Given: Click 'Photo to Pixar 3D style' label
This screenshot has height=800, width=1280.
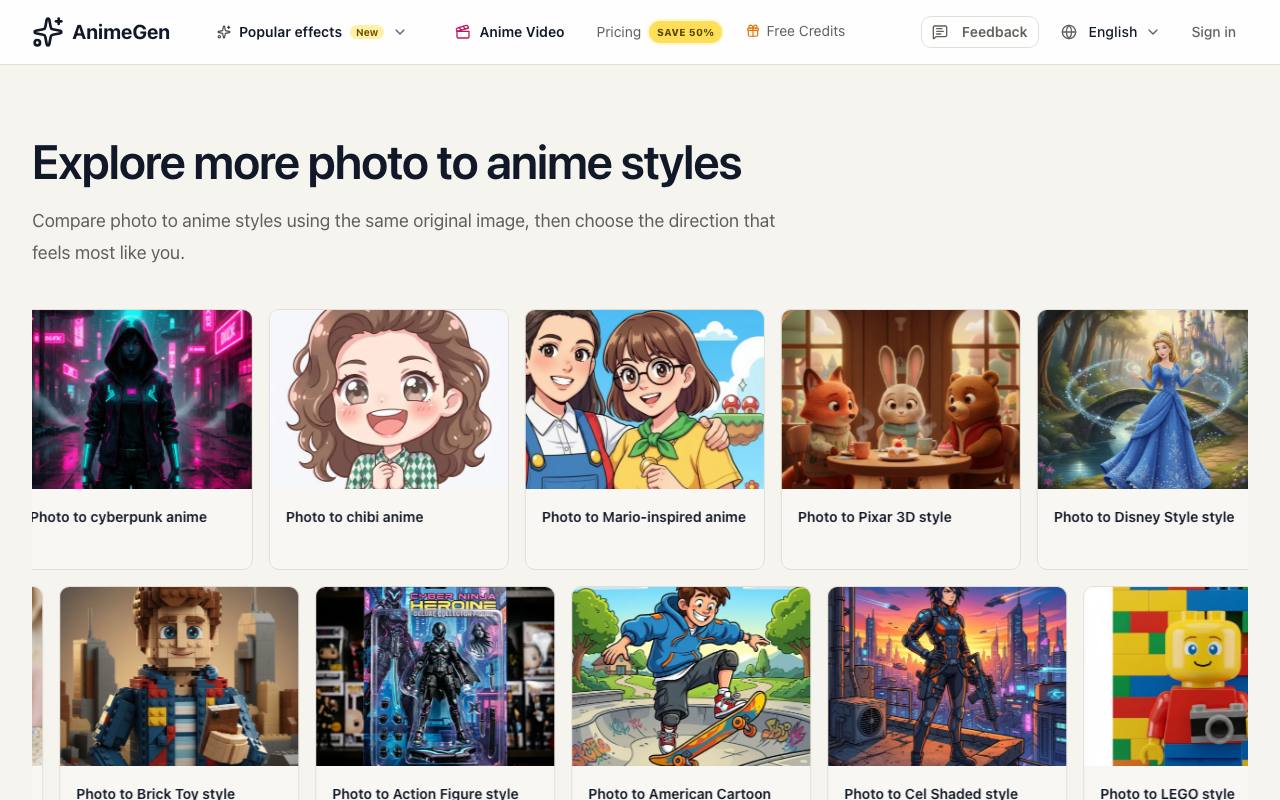Looking at the screenshot, I should tap(875, 517).
